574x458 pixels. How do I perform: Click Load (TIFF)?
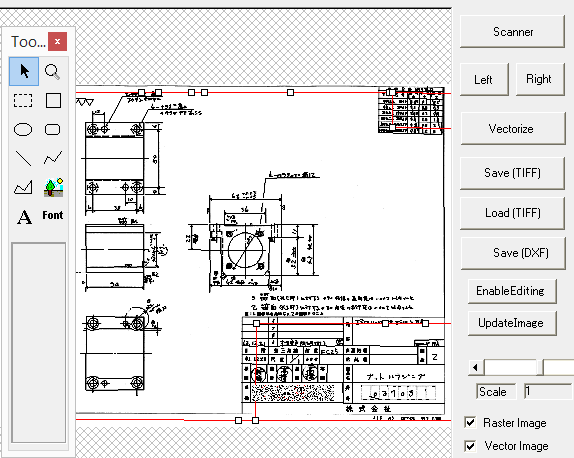pyautogui.click(x=512, y=213)
